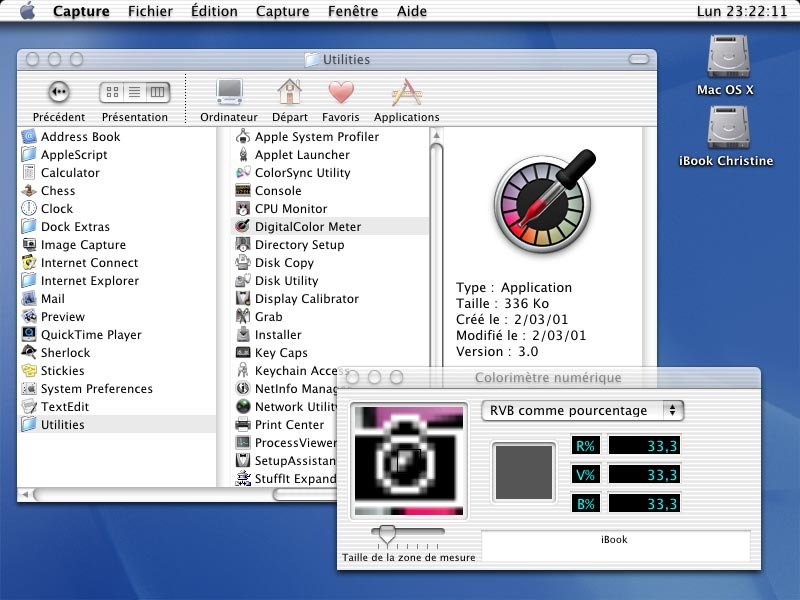The image size is (800, 600).
Task: Click the V% value field 33,3
Action: click(x=644, y=474)
